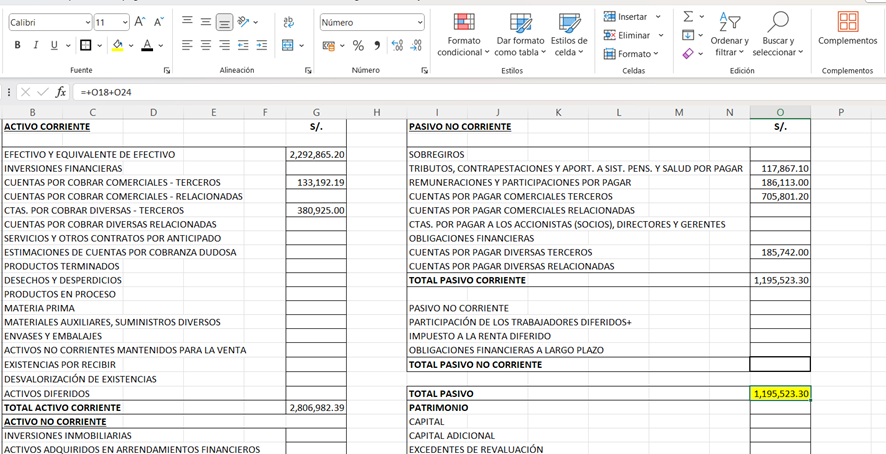886x454 pixels.
Task: Select TOTAL PASIVO value 1,195,523.30 highlighted yellow
Action: [780, 394]
